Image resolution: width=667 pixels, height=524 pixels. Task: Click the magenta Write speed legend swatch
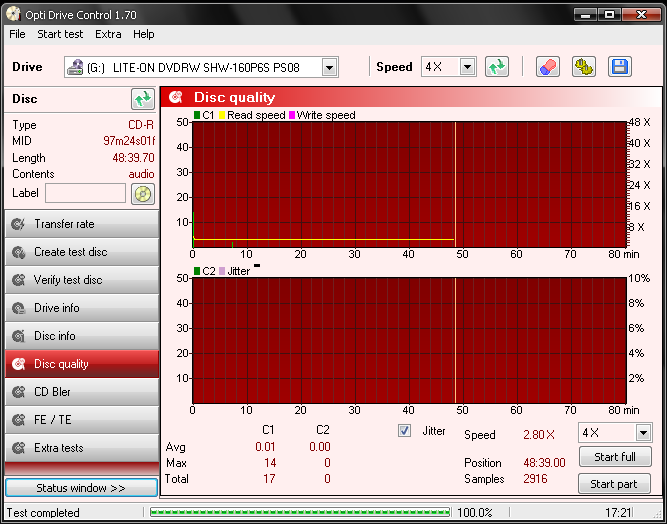point(292,115)
